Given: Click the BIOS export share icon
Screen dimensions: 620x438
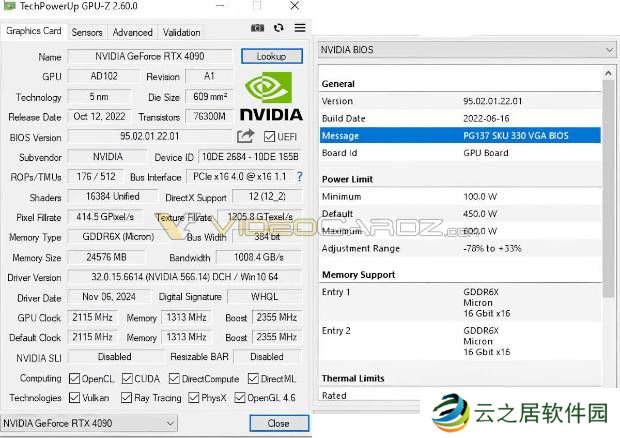Looking at the screenshot, I should pyautogui.click(x=245, y=136).
